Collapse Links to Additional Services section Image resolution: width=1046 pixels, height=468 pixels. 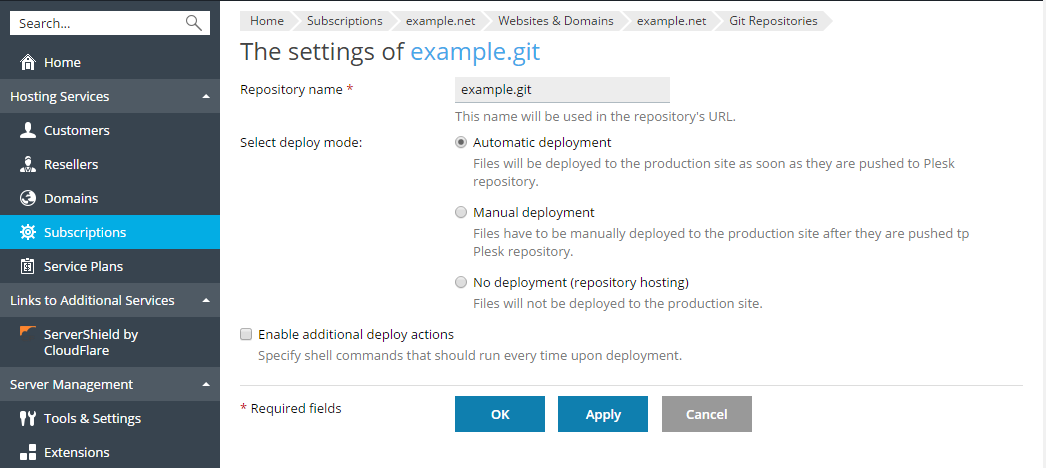(205, 301)
